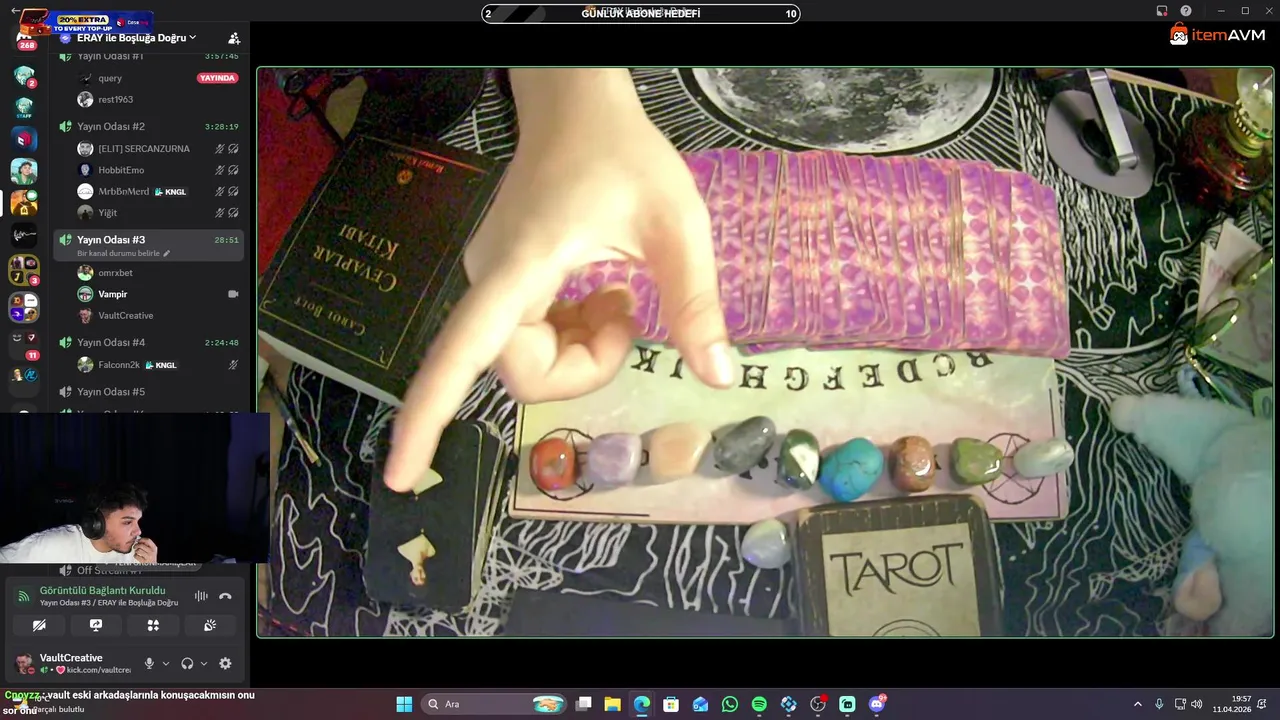Open the activities launcher button
1280x720 pixels.
153,625
